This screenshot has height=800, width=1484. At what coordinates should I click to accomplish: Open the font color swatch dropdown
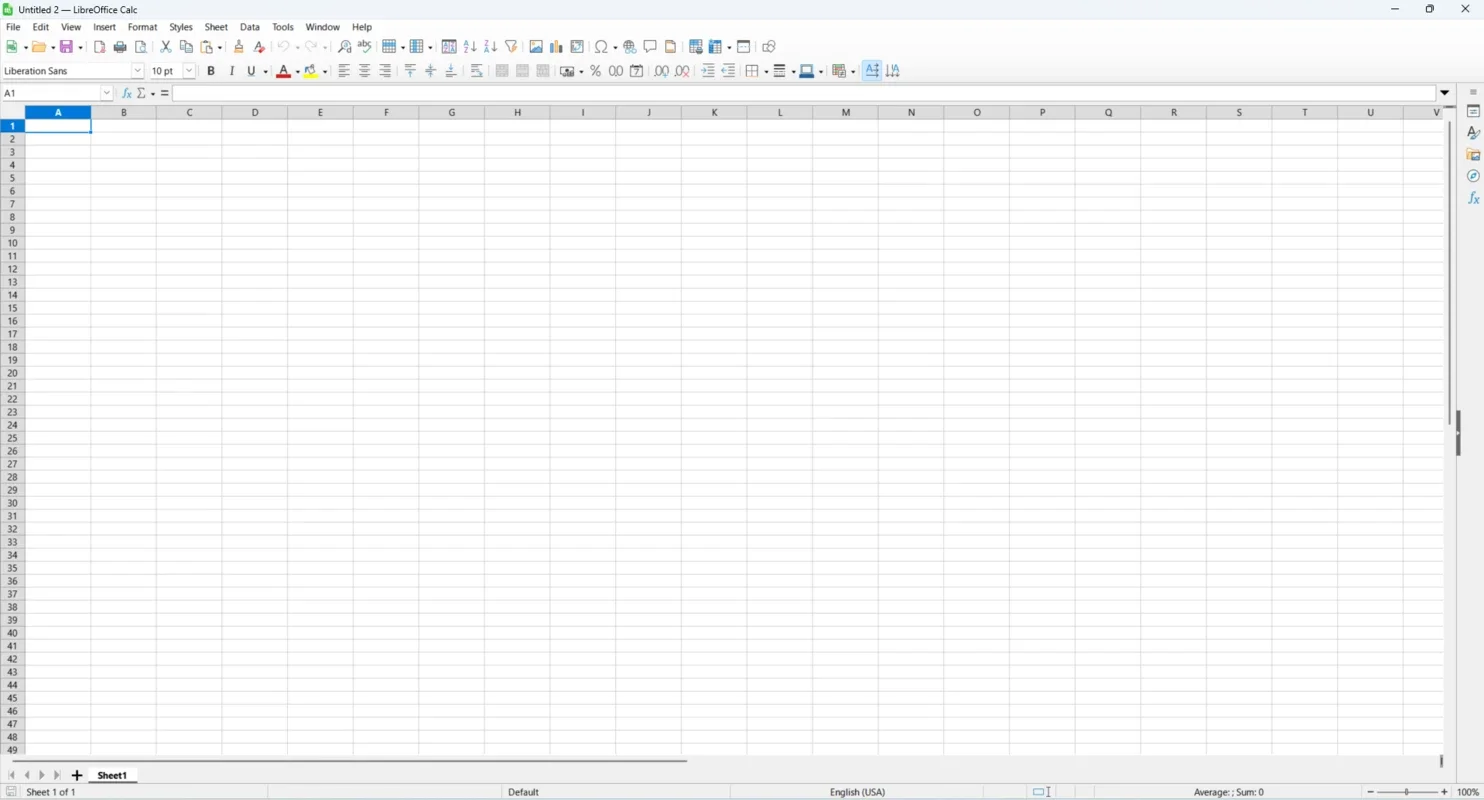tap(296, 71)
